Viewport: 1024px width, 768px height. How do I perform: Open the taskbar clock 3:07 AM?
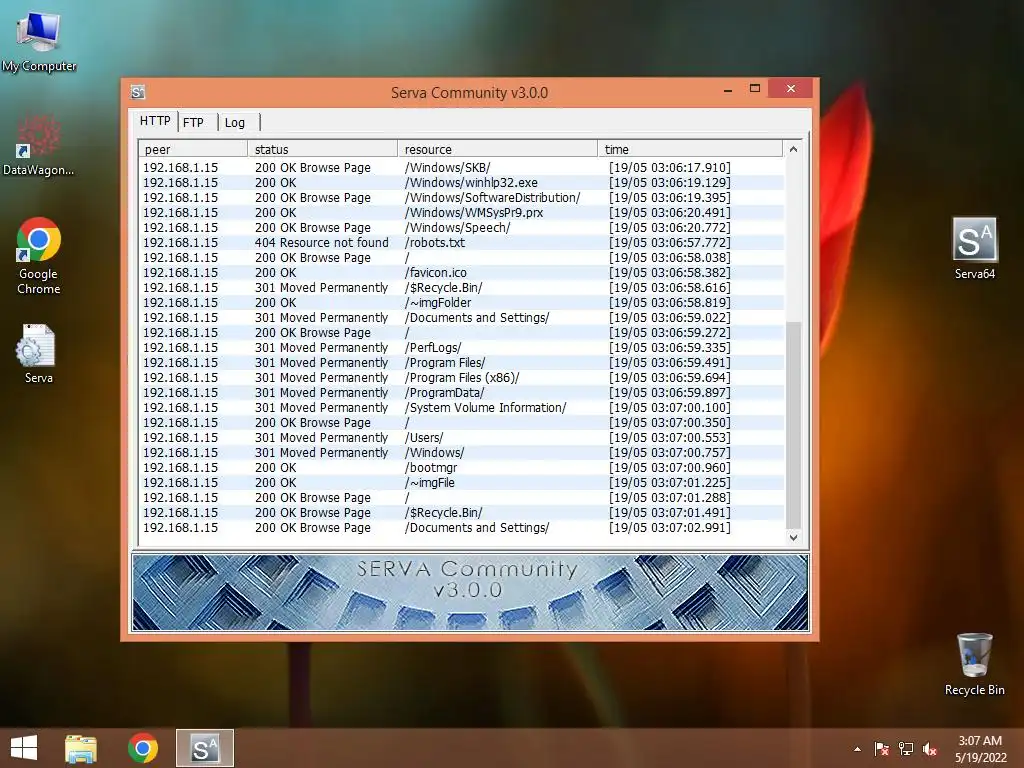click(x=980, y=749)
